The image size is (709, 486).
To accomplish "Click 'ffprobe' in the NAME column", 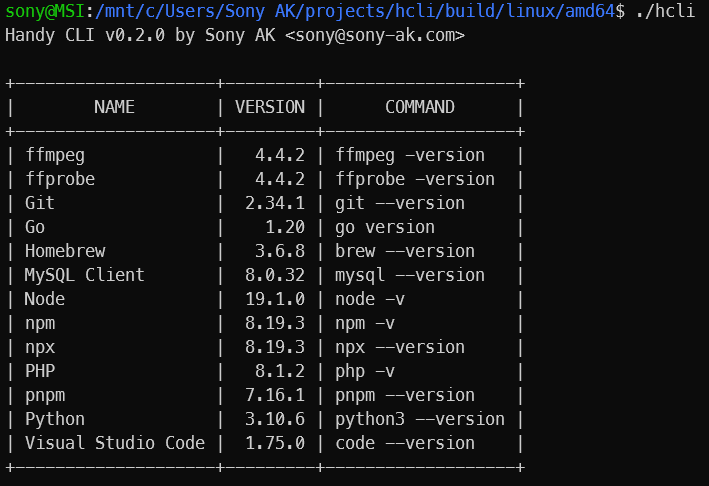I will [60, 179].
